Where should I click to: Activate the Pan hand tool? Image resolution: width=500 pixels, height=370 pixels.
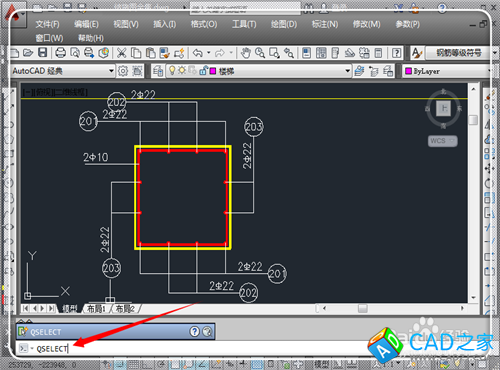point(246,53)
